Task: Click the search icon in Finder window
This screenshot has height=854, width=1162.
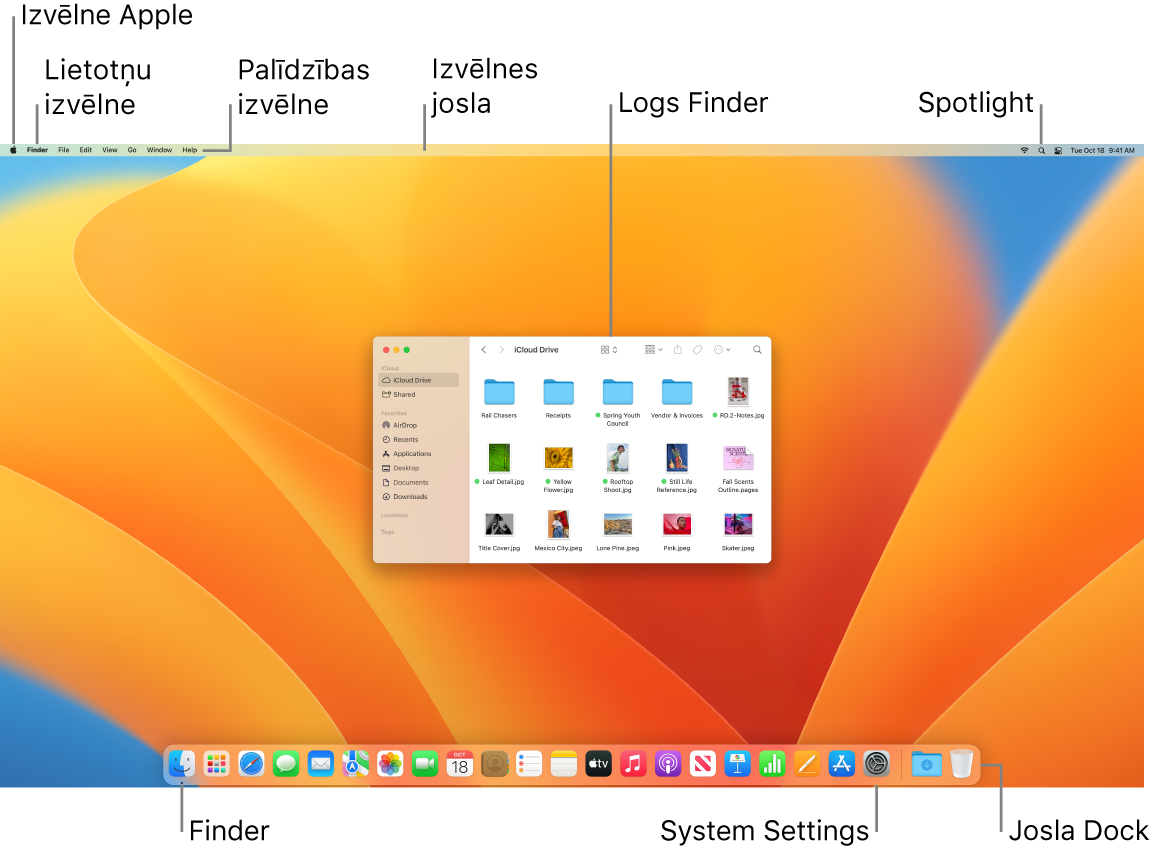Action: 757,350
